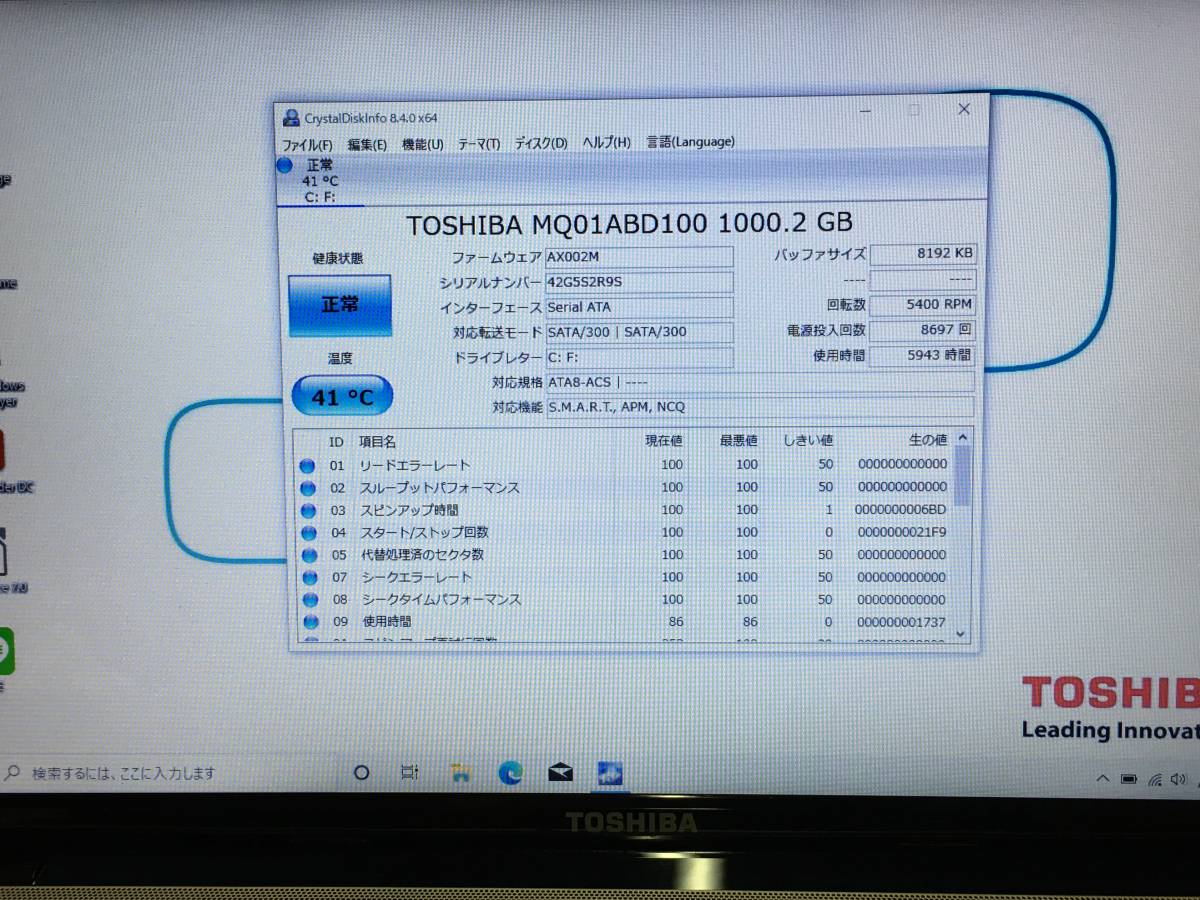
Task: Open the 機能(U) menu
Action: pos(422,144)
